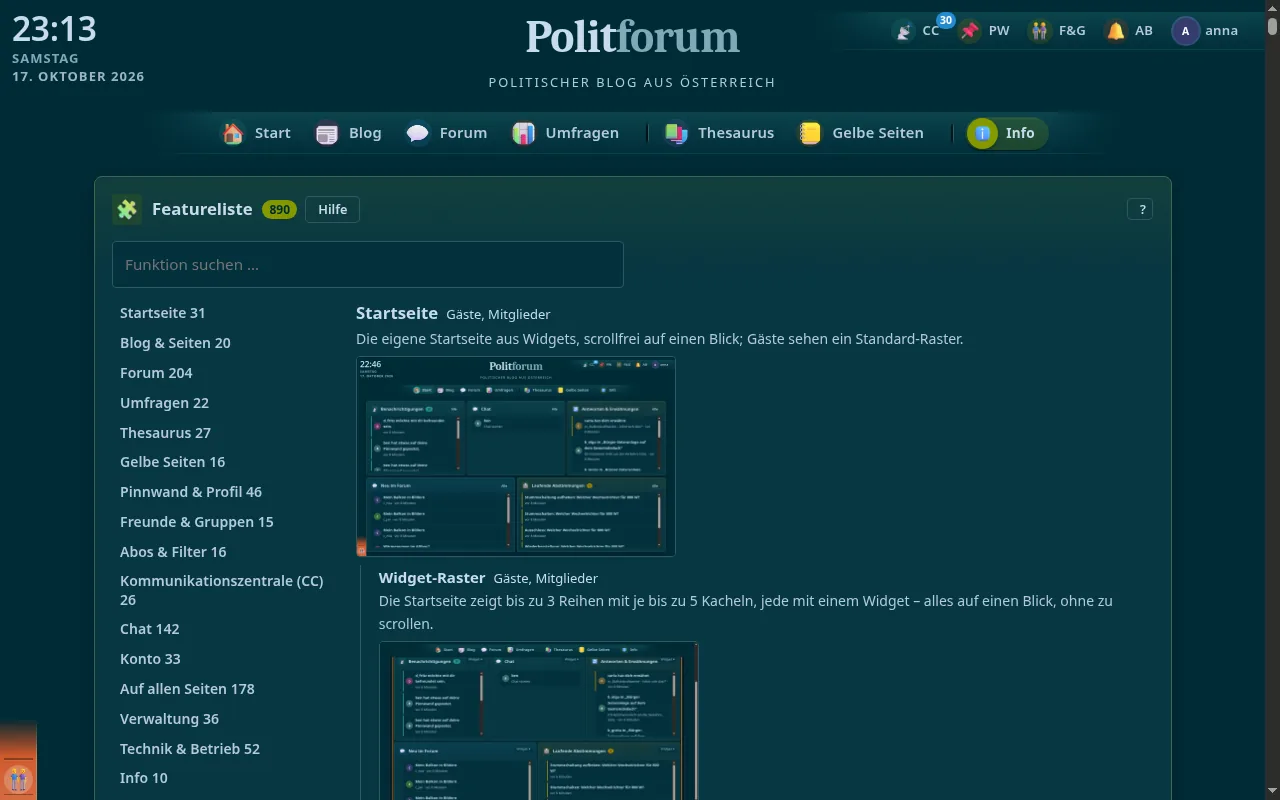Click the Startseite heading link
This screenshot has height=800, width=1280.
tap(397, 313)
